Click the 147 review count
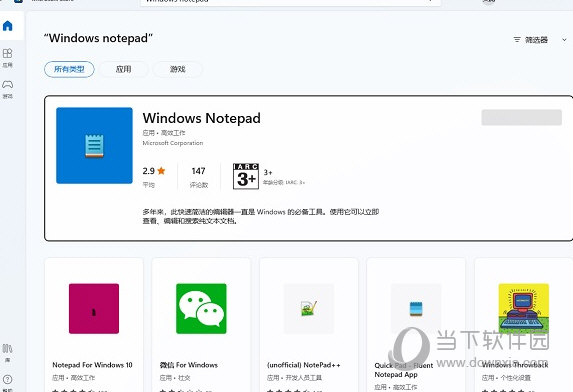The width and height of the screenshot is (573, 392). [198, 171]
